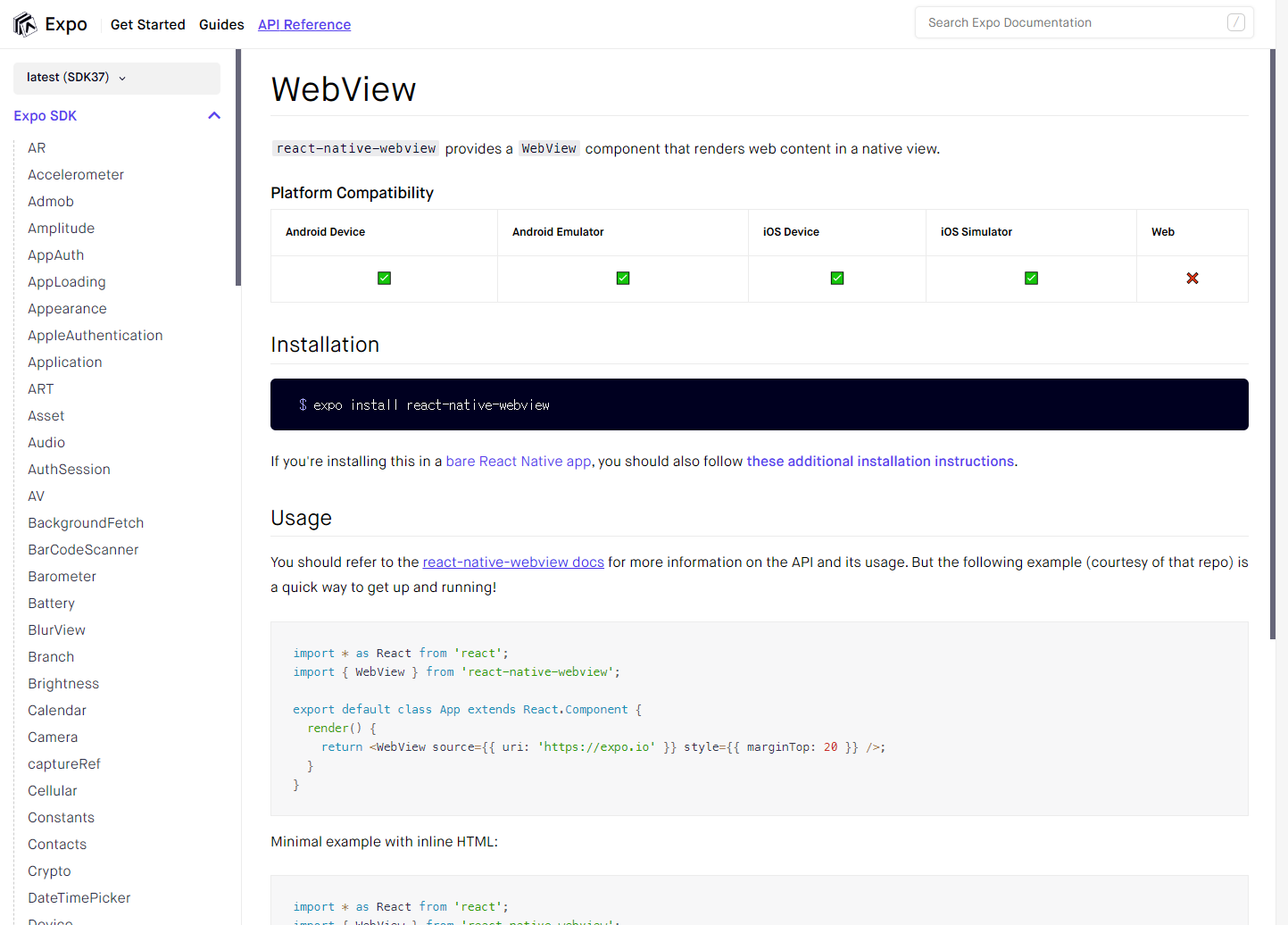Open DateTimePicker in the sidebar
This screenshot has height=925, width=1288.
click(79, 898)
